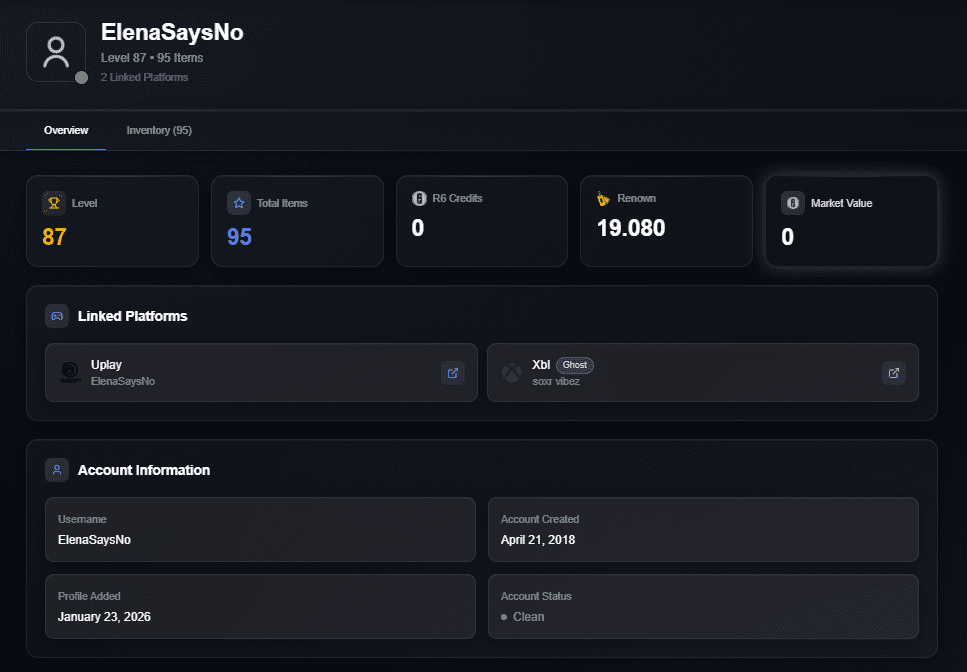Viewport: 967px width, 672px height.
Task: Click the Linked Platforms controller icon
Action: coord(57,316)
